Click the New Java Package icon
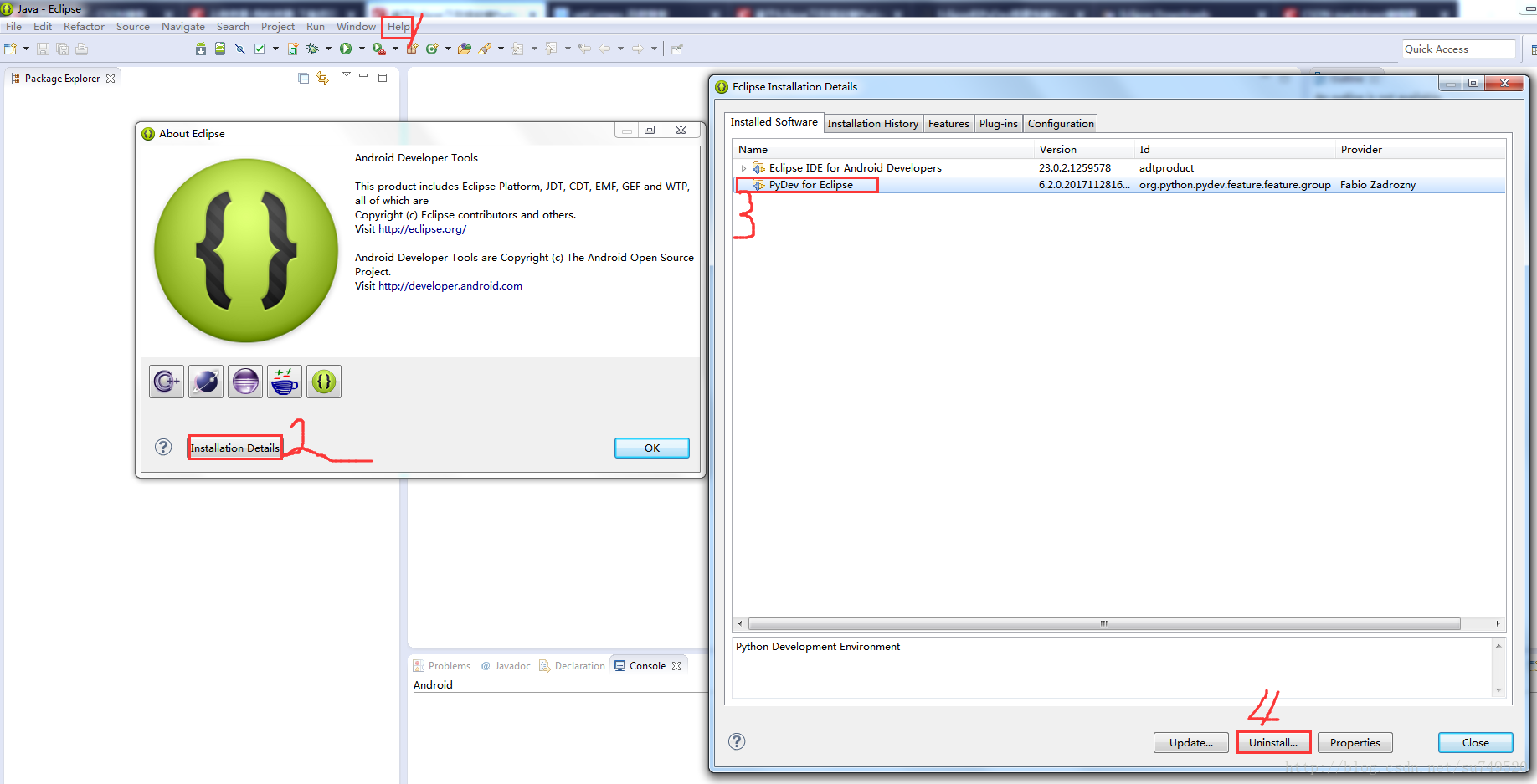Screen dimensions: 1537x784 412,49
